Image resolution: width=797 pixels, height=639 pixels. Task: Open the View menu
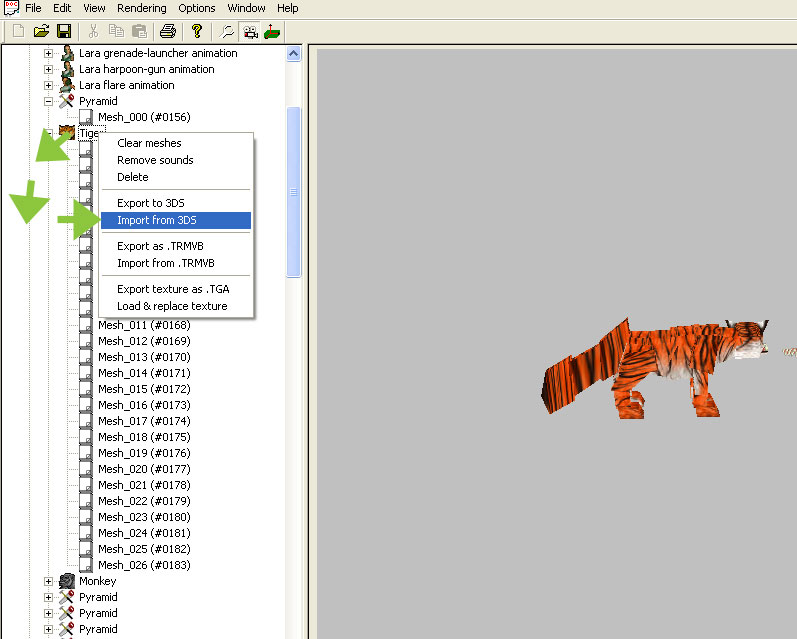[94, 8]
